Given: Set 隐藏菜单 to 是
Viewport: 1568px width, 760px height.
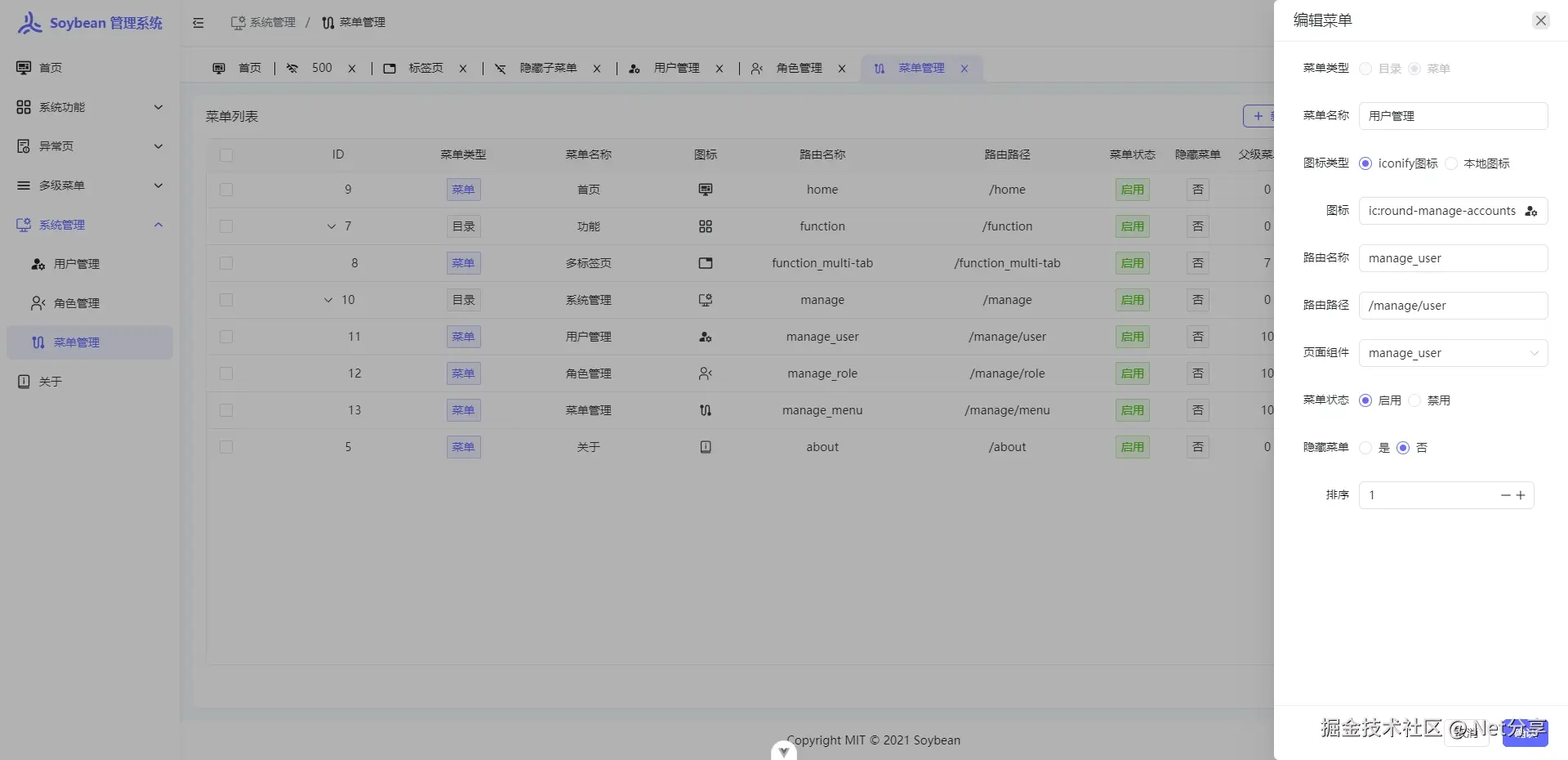Looking at the screenshot, I should coord(1365,448).
